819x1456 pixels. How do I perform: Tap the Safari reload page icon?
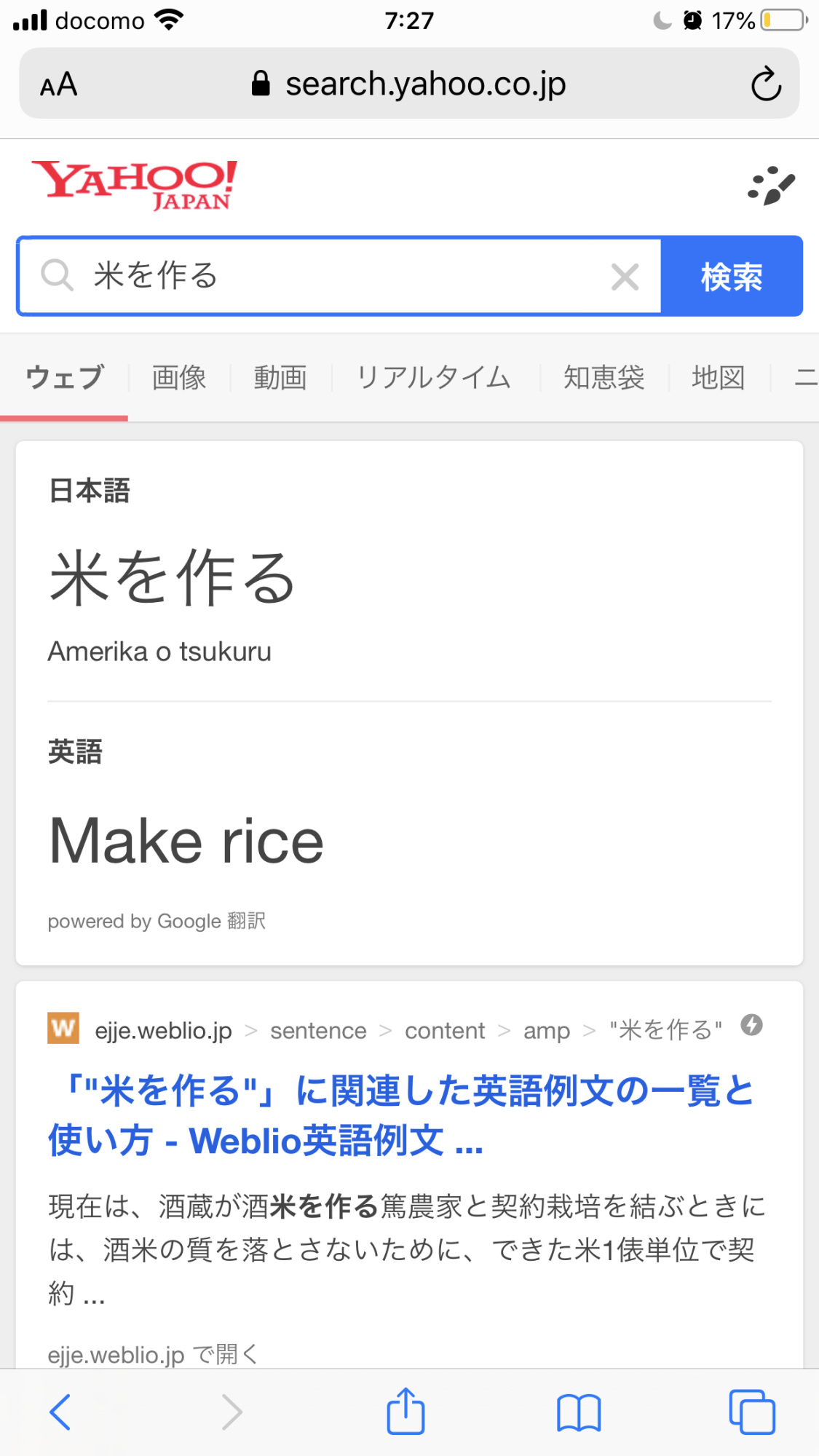coord(766,84)
